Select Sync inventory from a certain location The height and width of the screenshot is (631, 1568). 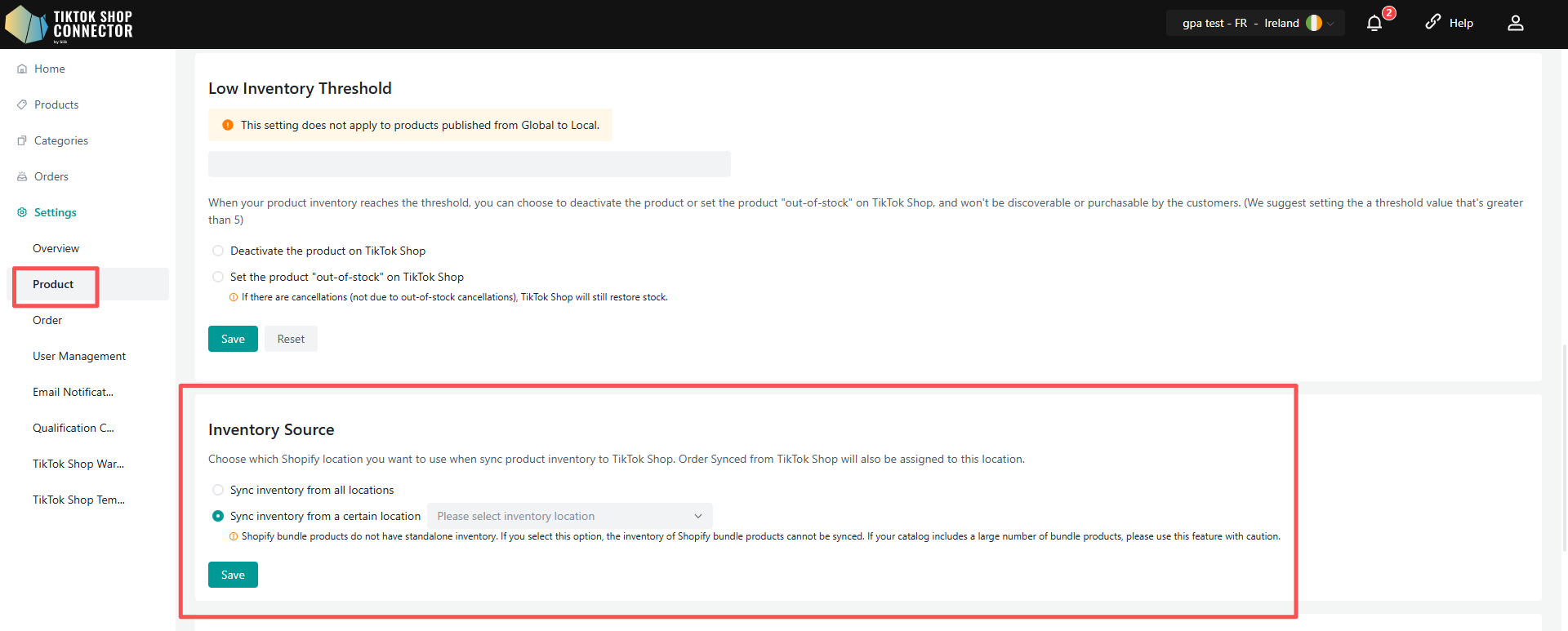pos(218,516)
